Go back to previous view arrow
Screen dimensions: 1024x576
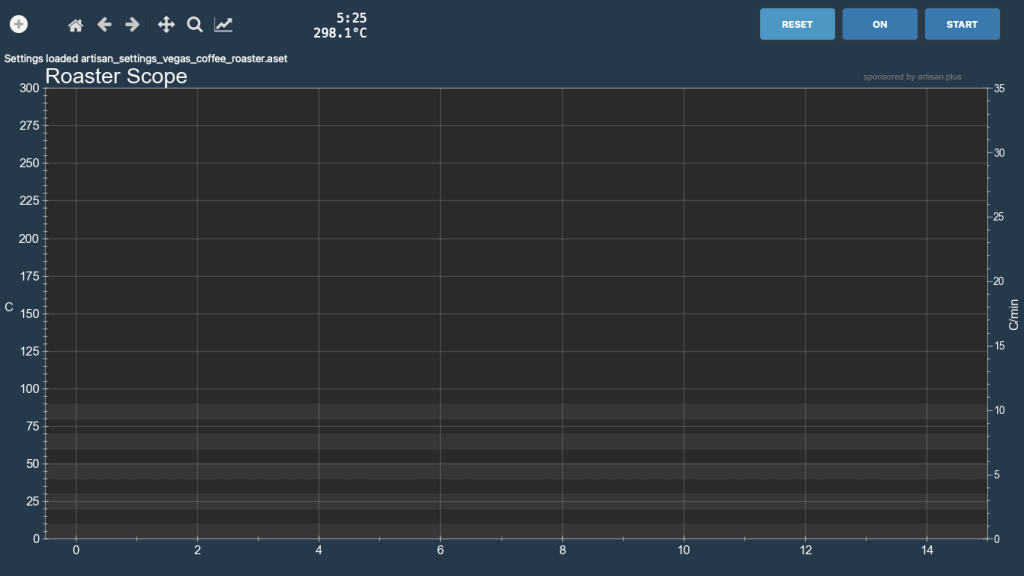tap(104, 24)
